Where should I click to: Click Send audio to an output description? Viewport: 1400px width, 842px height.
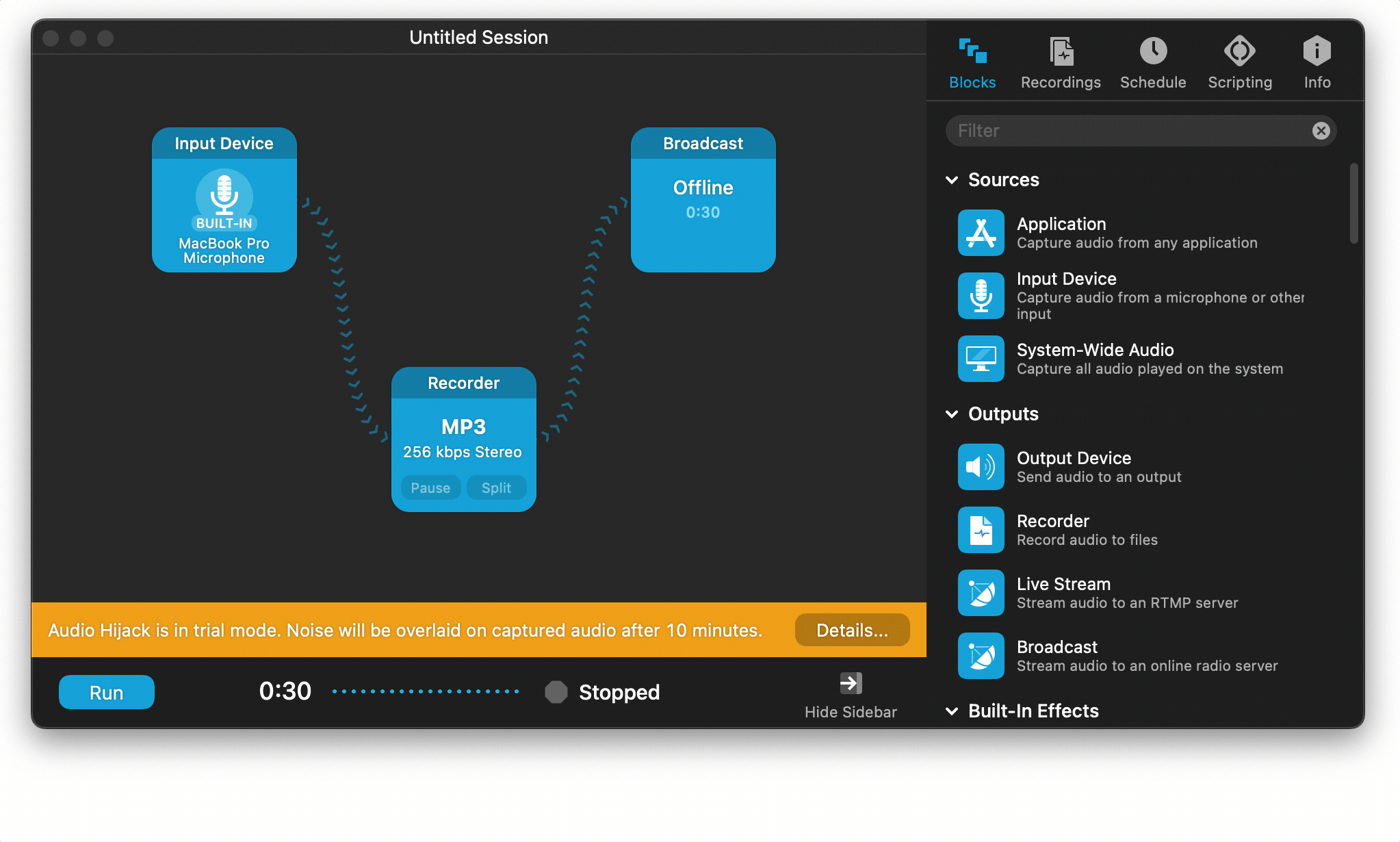point(1099,477)
